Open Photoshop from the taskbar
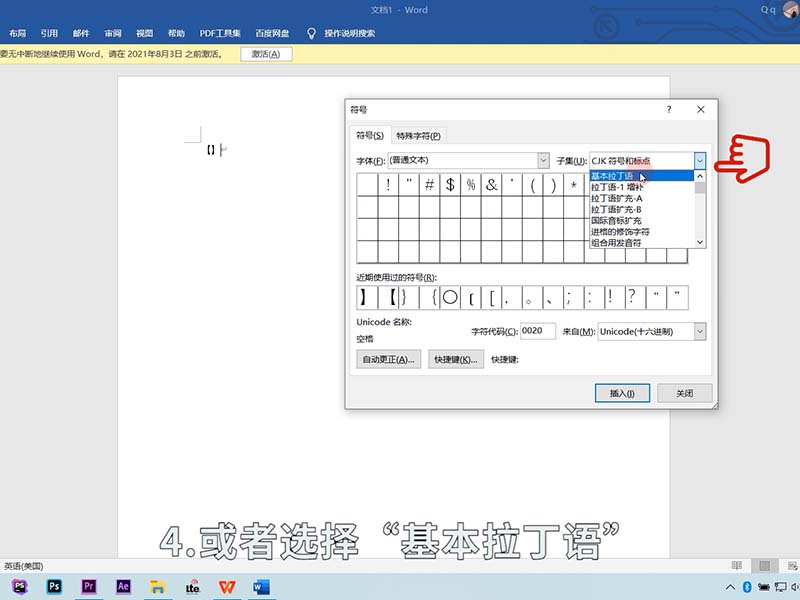This screenshot has height=600, width=800. click(x=54, y=586)
